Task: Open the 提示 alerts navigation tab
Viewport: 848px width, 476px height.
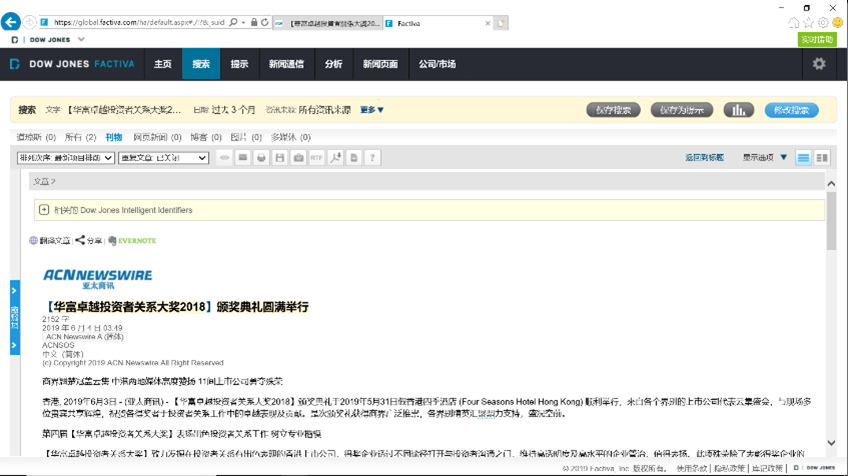Action: pyautogui.click(x=240, y=64)
